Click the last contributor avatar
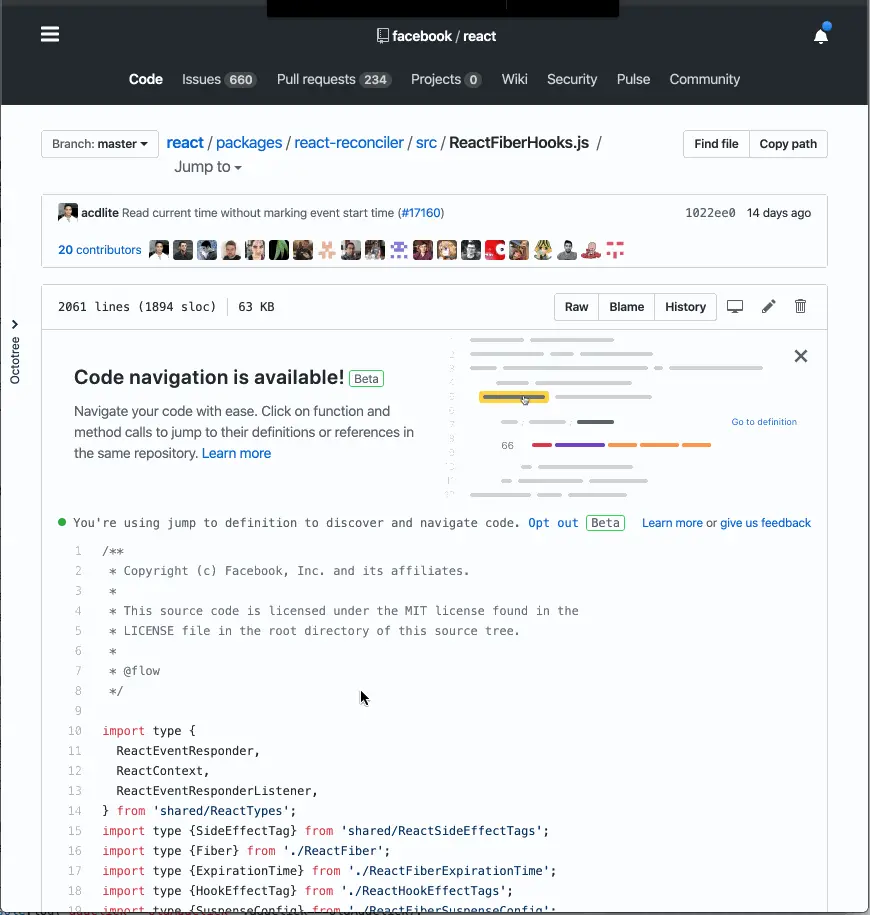Viewport: 870px width, 915px height. [x=614, y=250]
